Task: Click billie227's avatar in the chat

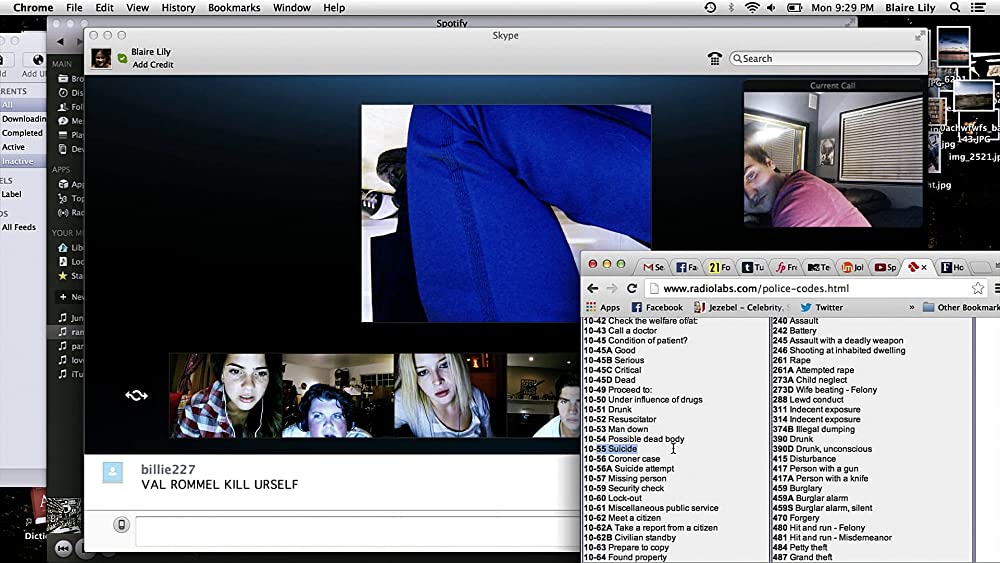Action: pyautogui.click(x=113, y=473)
